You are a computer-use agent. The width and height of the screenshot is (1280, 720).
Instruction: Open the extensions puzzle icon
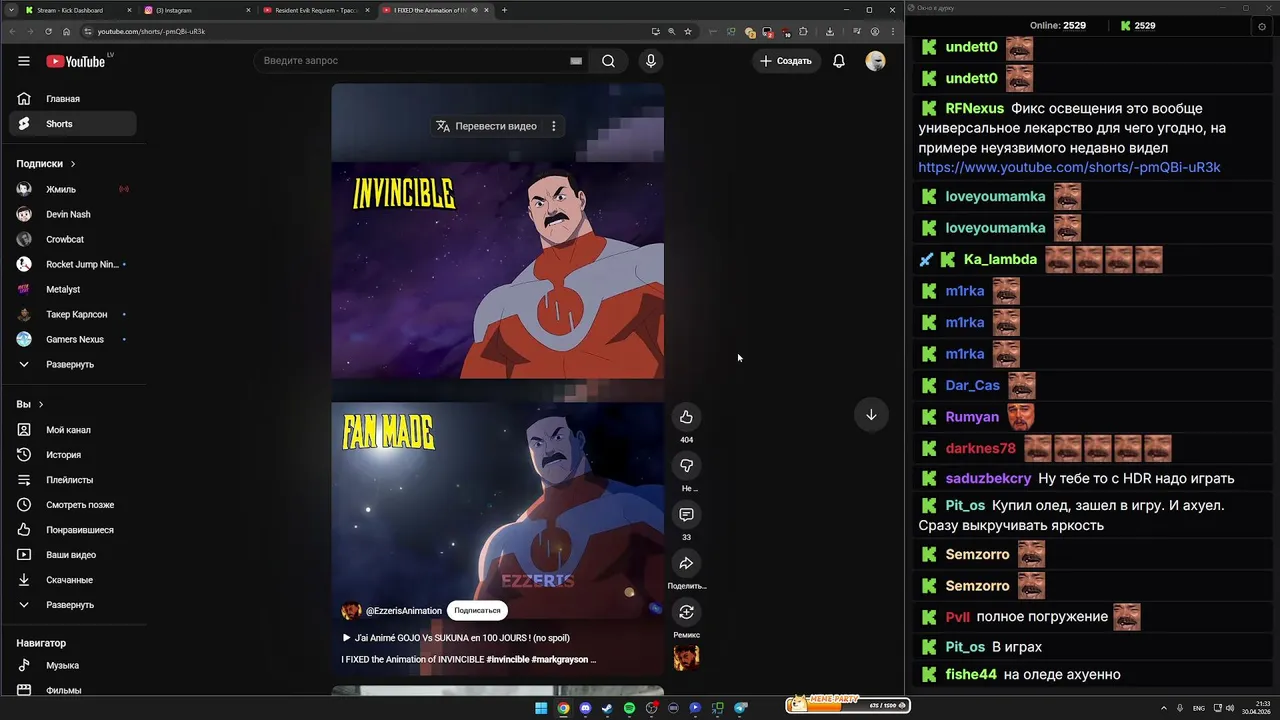pyautogui.click(x=803, y=31)
